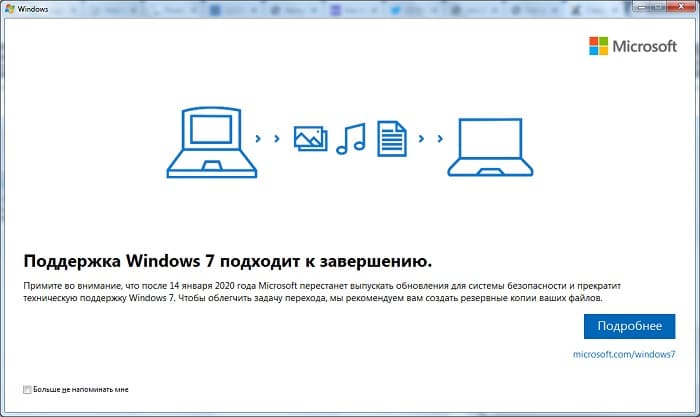Click the "Microsoft" wordmark text
This screenshot has width=700, height=417.
point(645,46)
